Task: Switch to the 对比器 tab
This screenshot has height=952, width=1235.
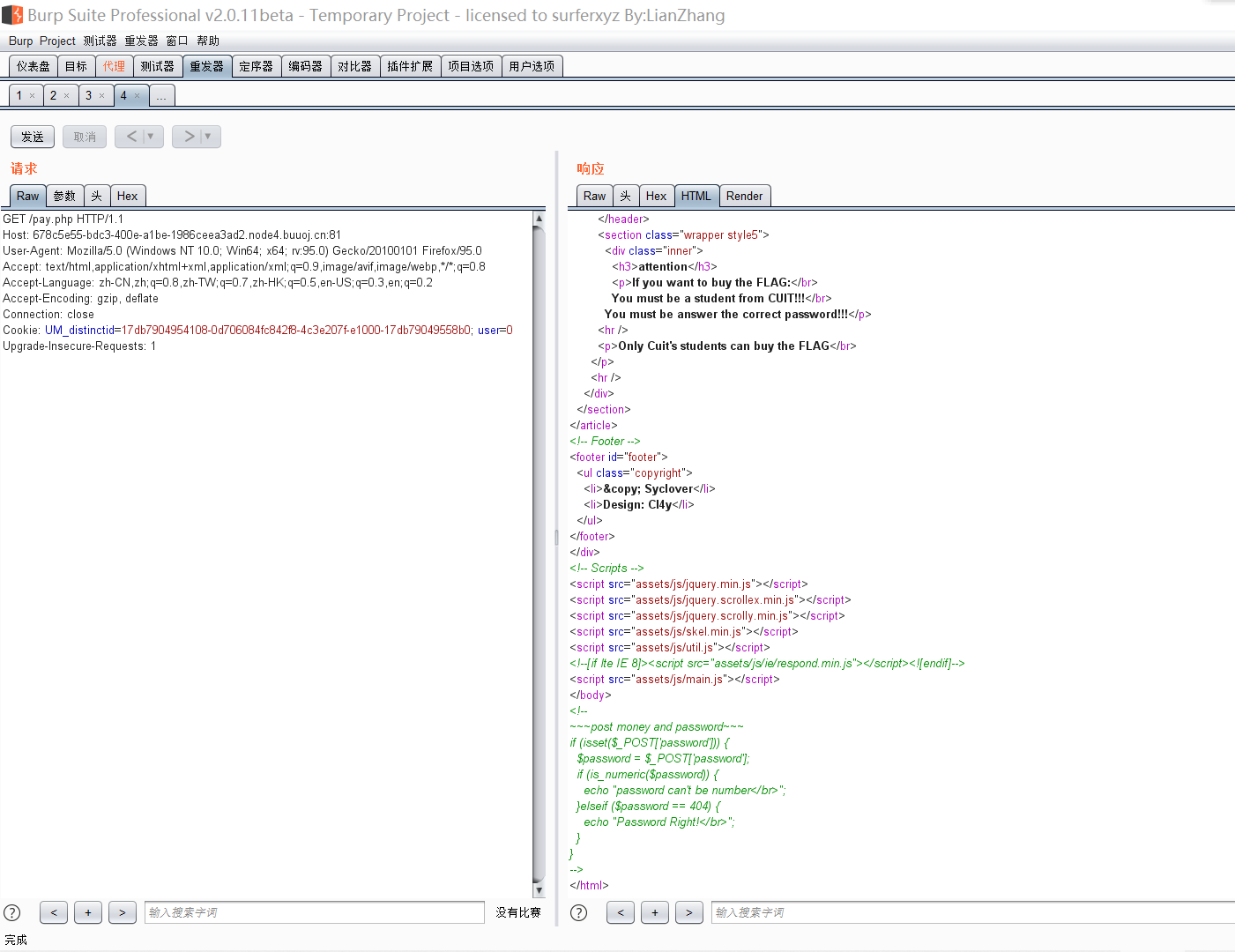Action: click(x=355, y=66)
